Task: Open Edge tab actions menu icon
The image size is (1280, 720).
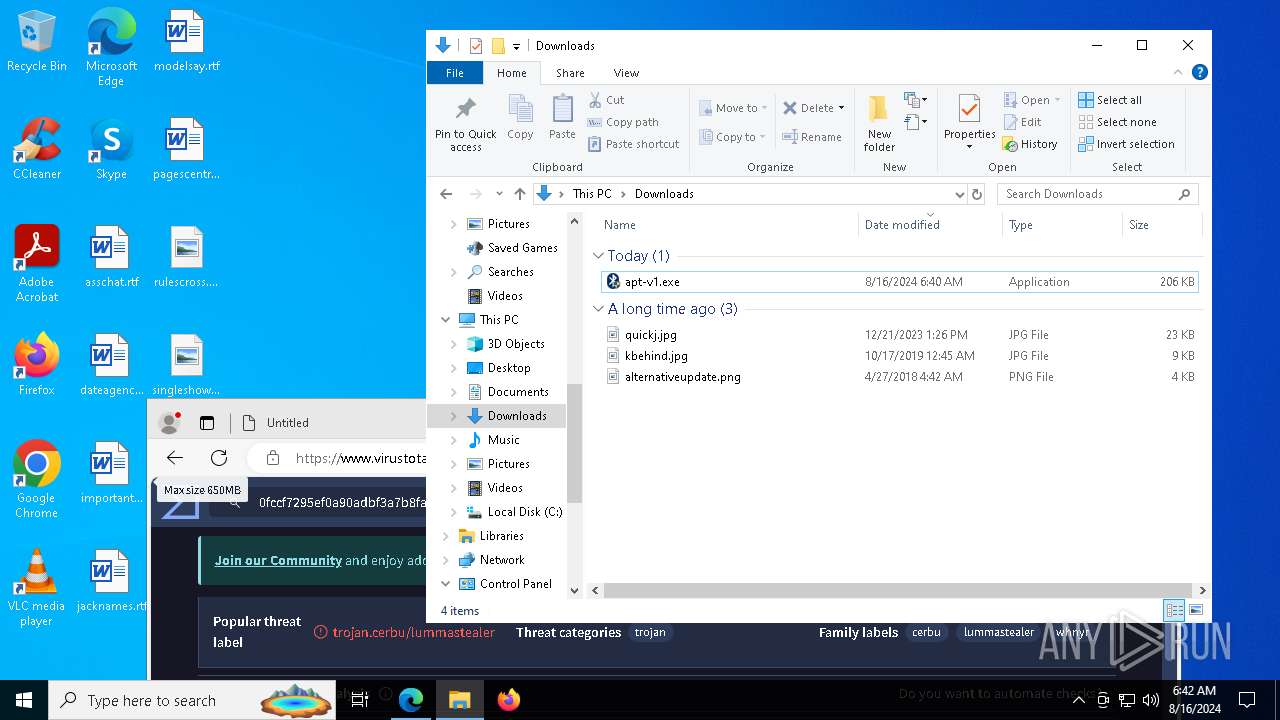Action: pyautogui.click(x=207, y=423)
